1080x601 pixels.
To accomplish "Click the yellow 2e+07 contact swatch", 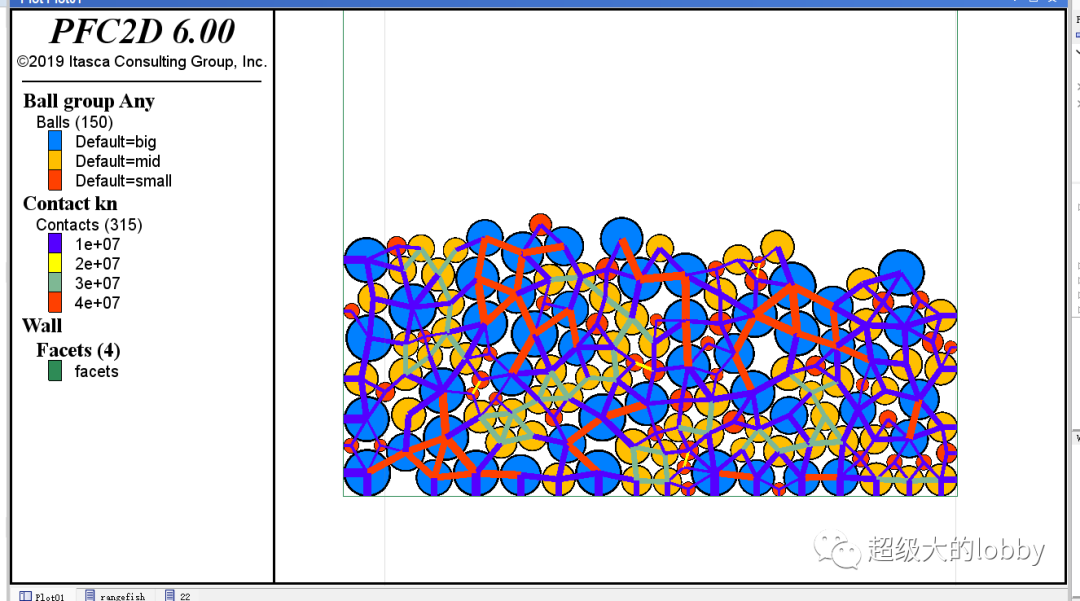I will 55,263.
